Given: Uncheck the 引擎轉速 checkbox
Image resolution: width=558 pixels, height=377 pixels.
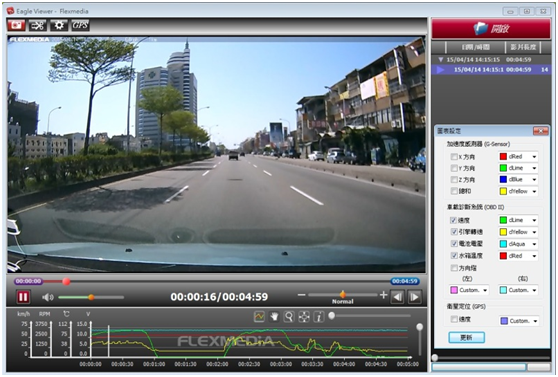Looking at the screenshot, I should 454,232.
